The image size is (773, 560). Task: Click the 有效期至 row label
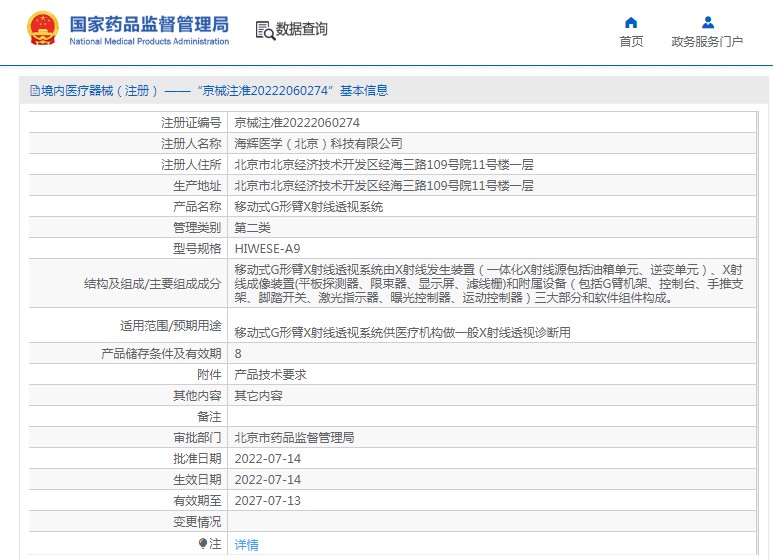[197, 500]
